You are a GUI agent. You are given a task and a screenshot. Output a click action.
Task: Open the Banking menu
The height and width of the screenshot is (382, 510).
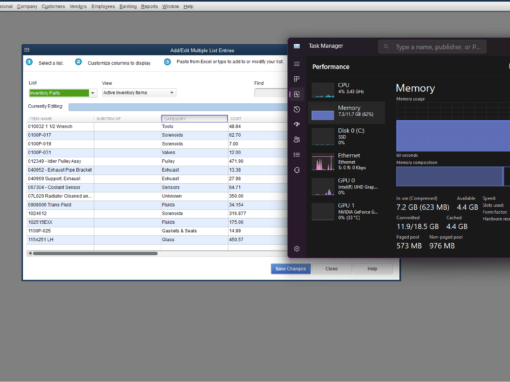128,6
